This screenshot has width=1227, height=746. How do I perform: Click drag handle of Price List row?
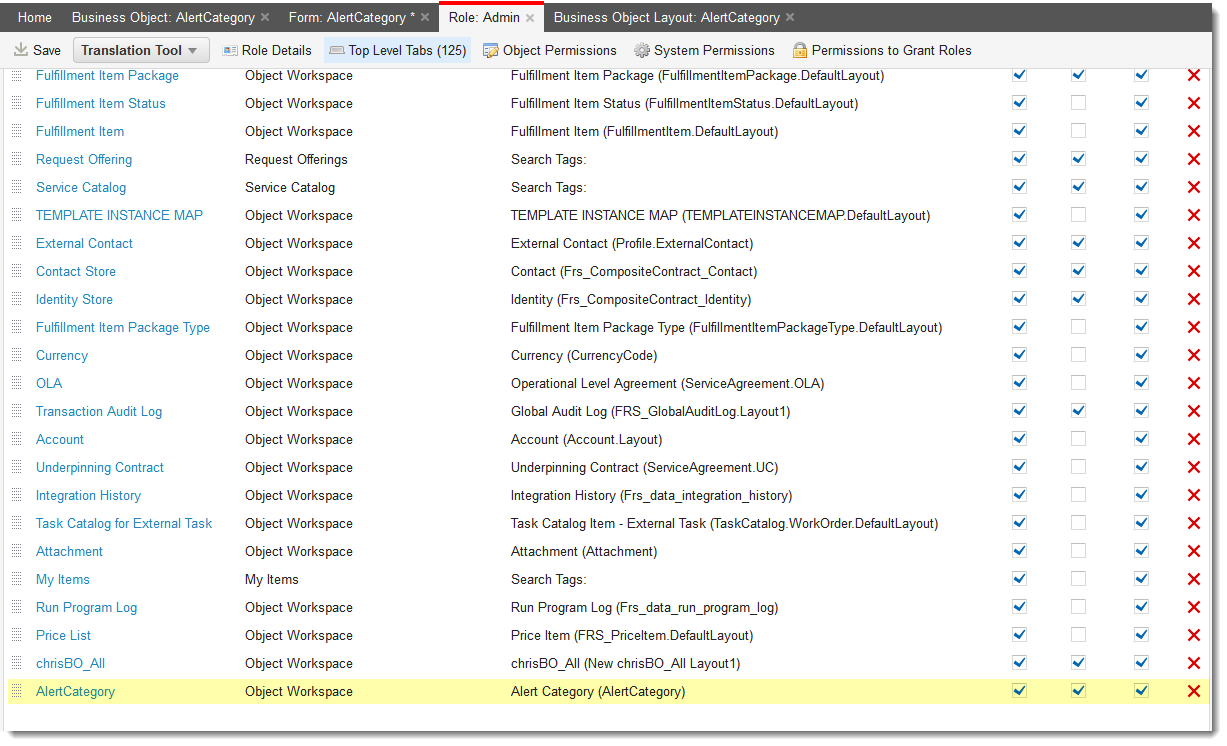[x=16, y=635]
